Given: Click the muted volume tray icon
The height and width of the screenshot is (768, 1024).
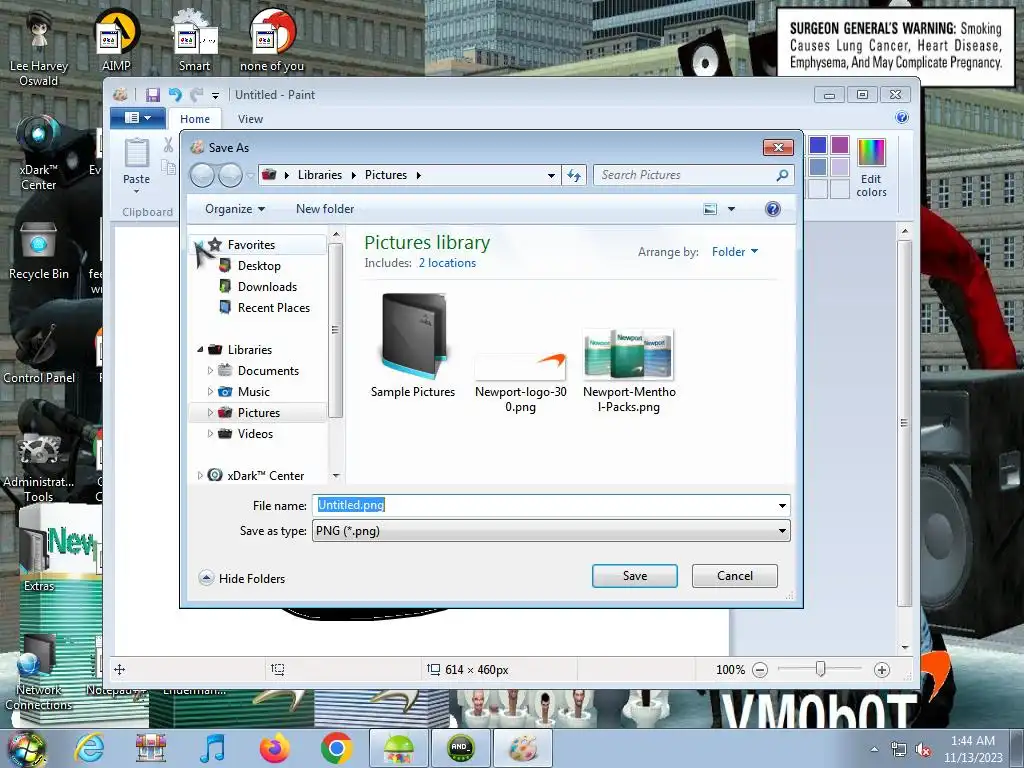Looking at the screenshot, I should point(923,750).
